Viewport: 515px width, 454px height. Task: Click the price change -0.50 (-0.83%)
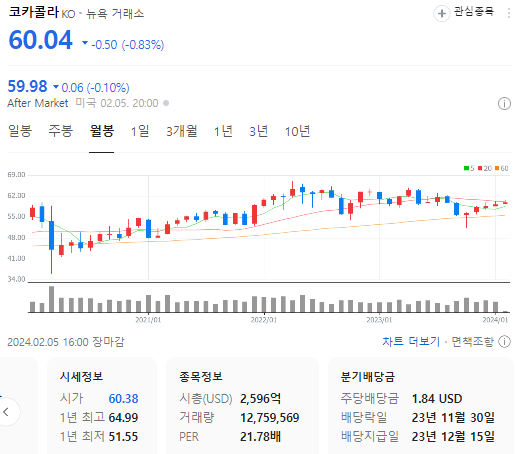(x=128, y=44)
